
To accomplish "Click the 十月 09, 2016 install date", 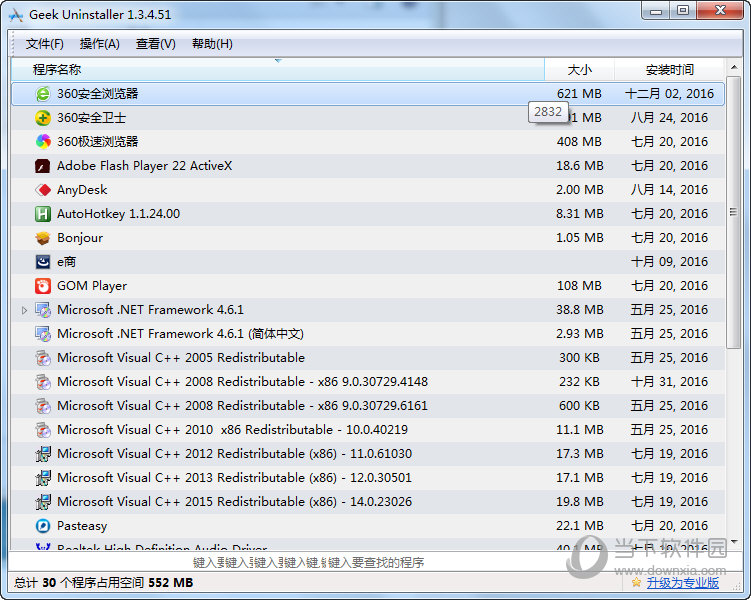I will [670, 262].
